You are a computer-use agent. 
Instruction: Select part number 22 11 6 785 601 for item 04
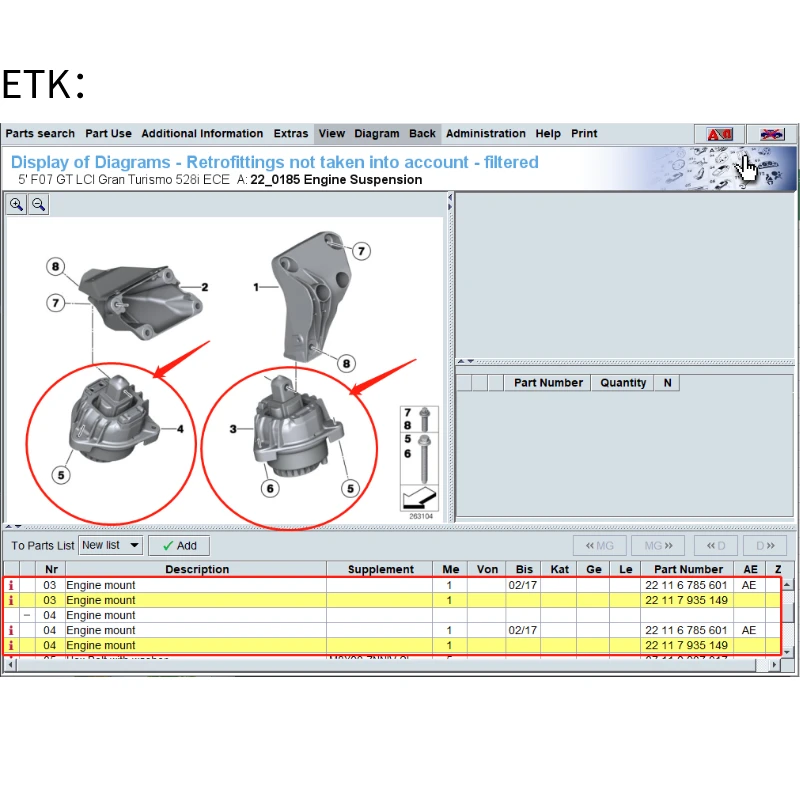click(686, 630)
